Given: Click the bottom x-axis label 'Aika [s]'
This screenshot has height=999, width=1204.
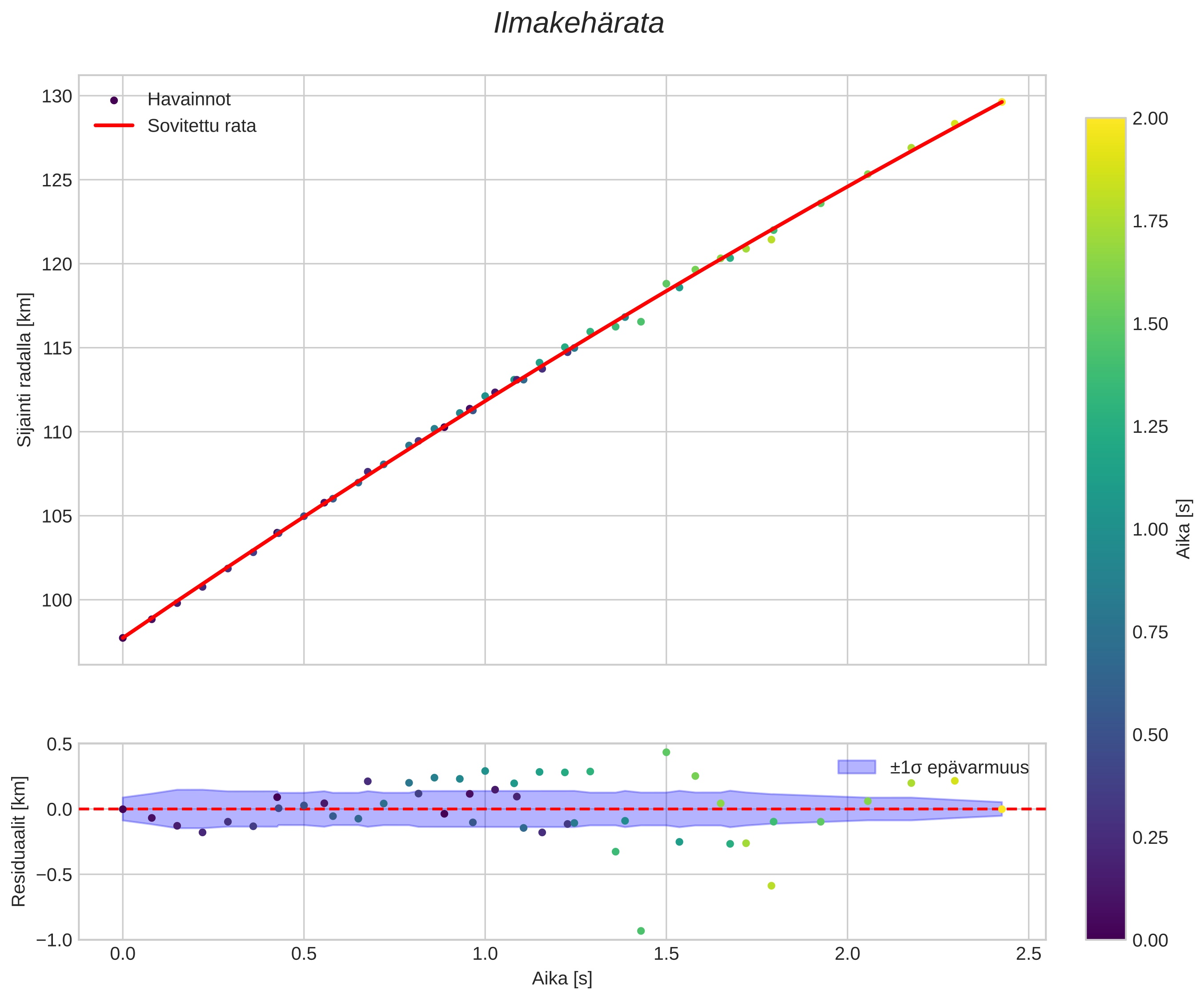Looking at the screenshot, I should 561,979.
